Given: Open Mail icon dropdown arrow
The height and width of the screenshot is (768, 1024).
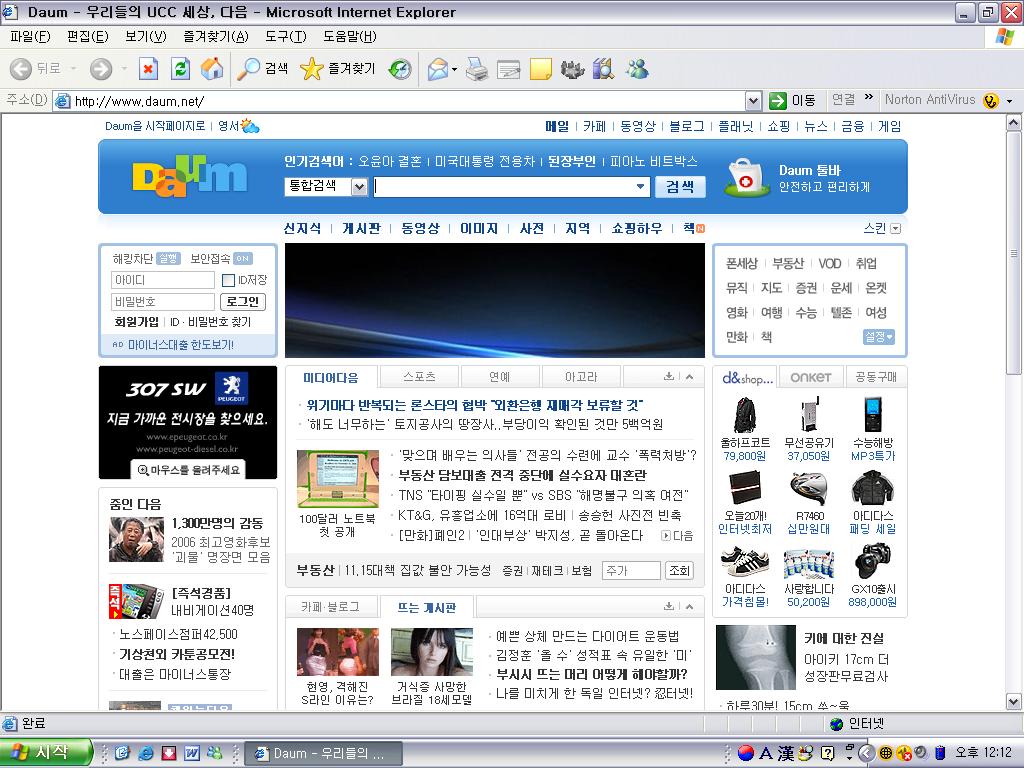Looking at the screenshot, I should pyautogui.click(x=455, y=69).
